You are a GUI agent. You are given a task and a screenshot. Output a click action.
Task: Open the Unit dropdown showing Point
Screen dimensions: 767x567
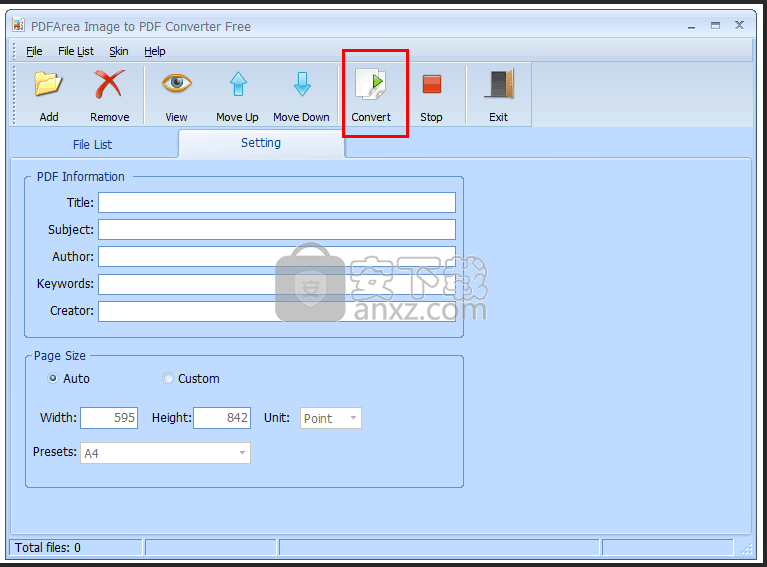coord(331,418)
